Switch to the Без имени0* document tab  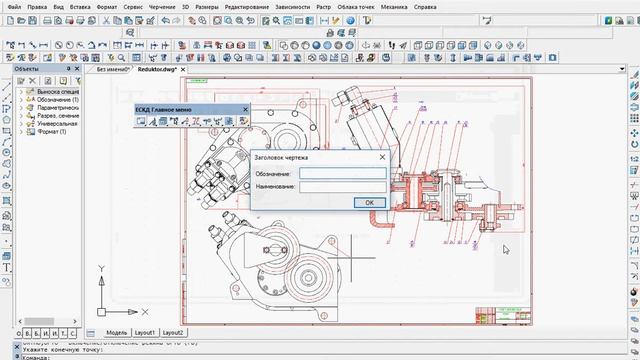pos(113,69)
